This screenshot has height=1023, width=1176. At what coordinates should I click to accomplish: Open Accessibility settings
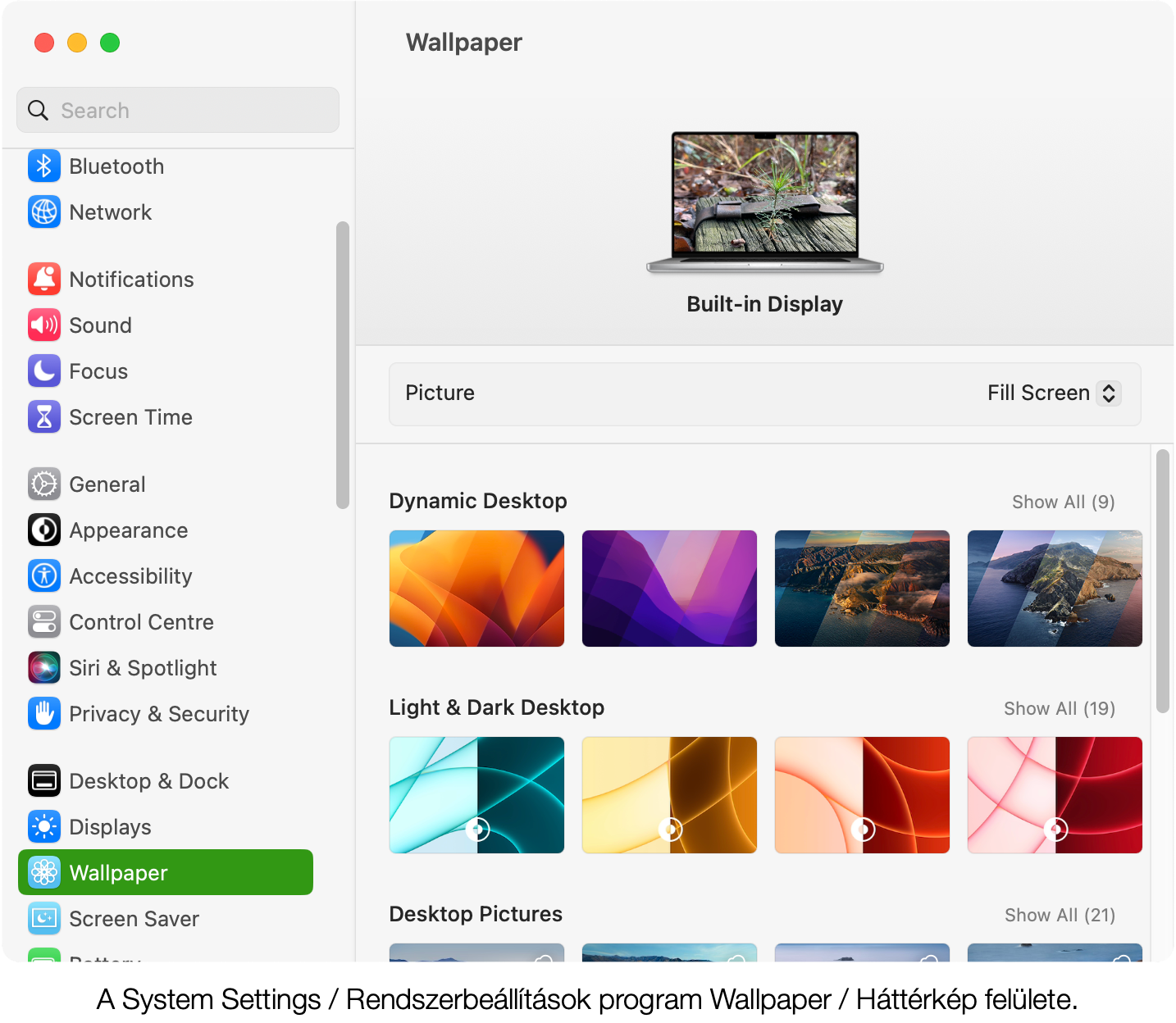point(130,576)
